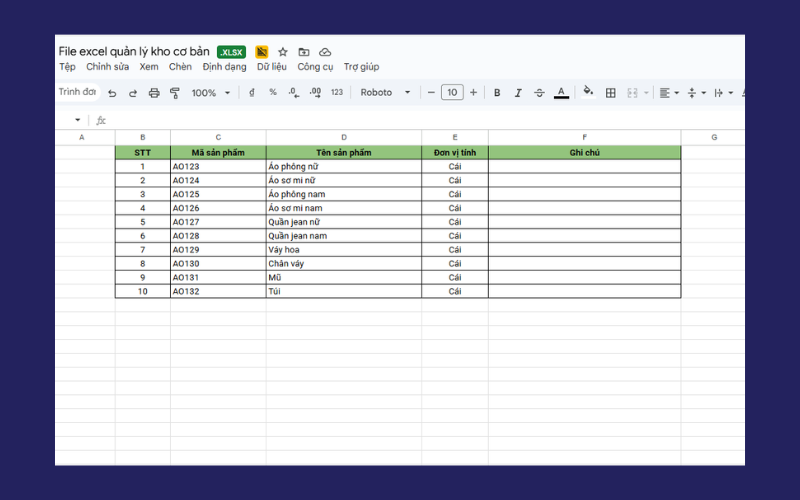Screen dimensions: 800x500
Task: Open the 100% zoom dropdown
Action: coord(210,93)
